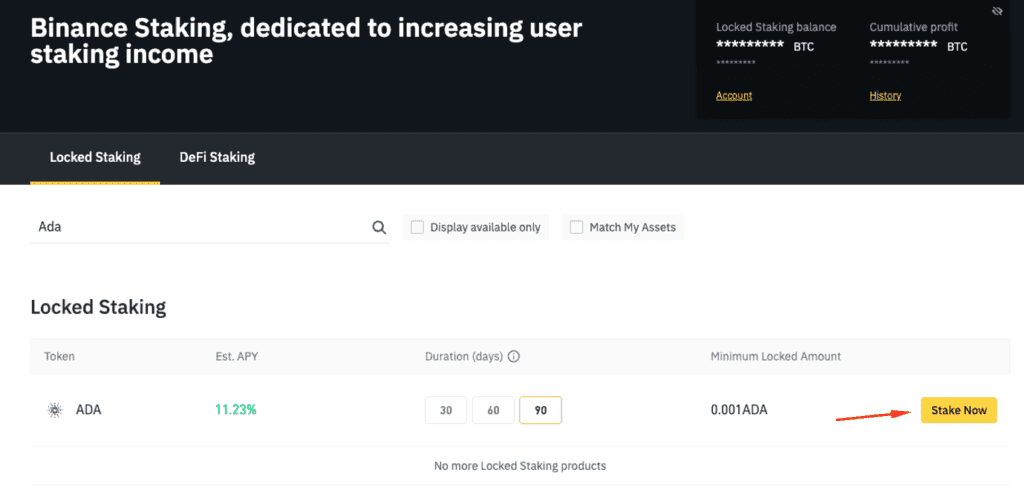Click the Stake Now button
The width and height of the screenshot is (1024, 501).
959,410
